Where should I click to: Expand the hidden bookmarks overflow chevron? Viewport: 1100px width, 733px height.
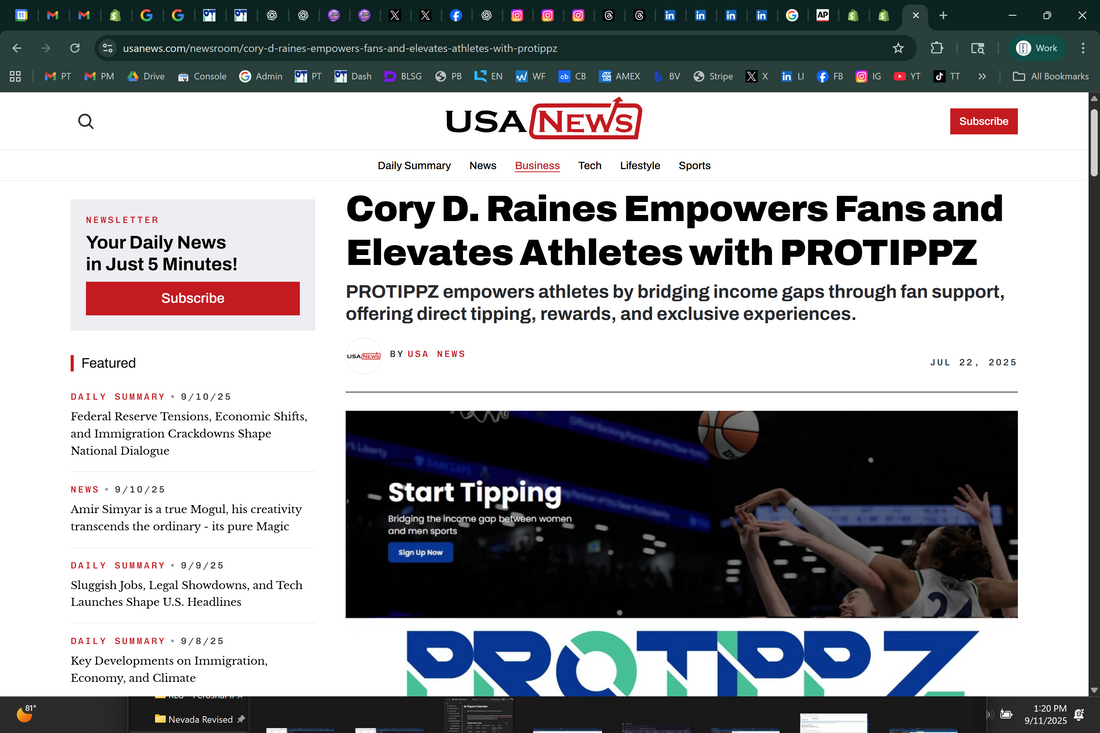(982, 76)
